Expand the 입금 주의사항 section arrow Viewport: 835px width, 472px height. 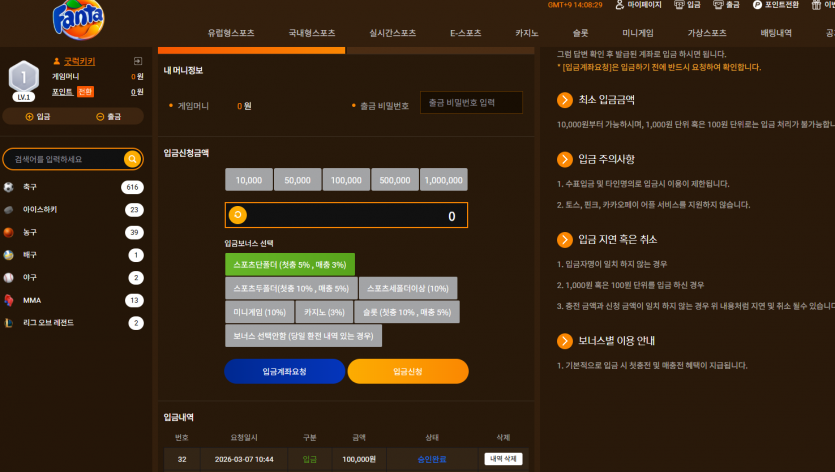click(x=564, y=159)
